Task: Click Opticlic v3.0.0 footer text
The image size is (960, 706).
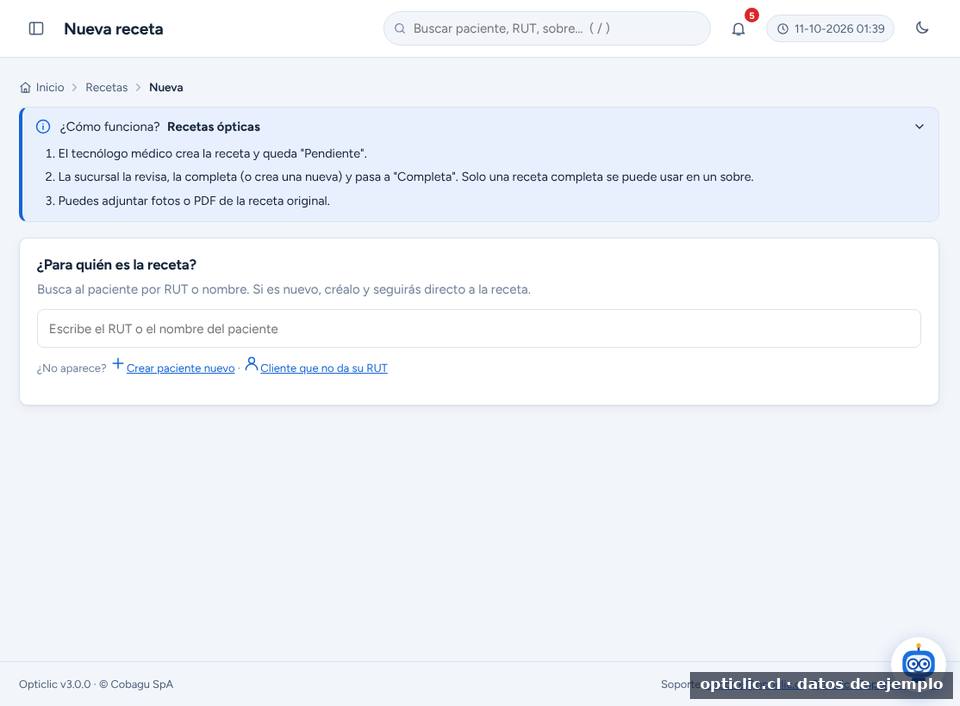Action: pyautogui.click(x=54, y=684)
